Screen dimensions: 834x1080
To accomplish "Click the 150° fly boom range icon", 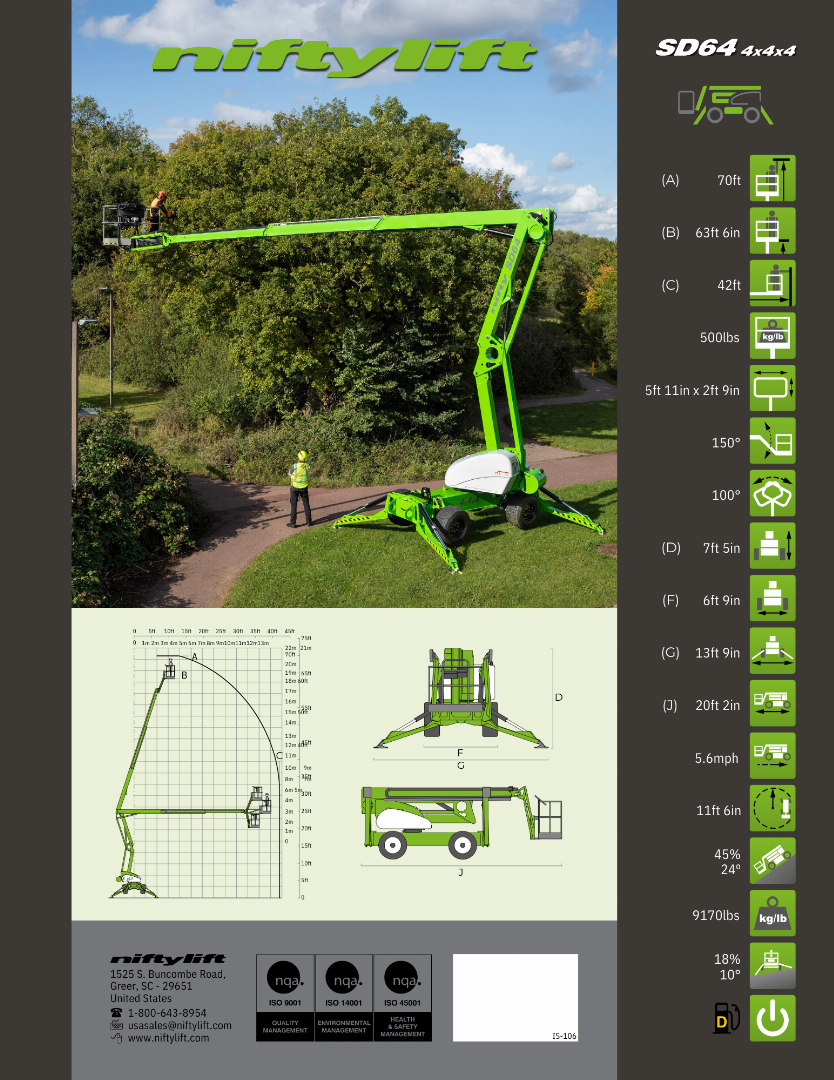I will coord(771,441).
